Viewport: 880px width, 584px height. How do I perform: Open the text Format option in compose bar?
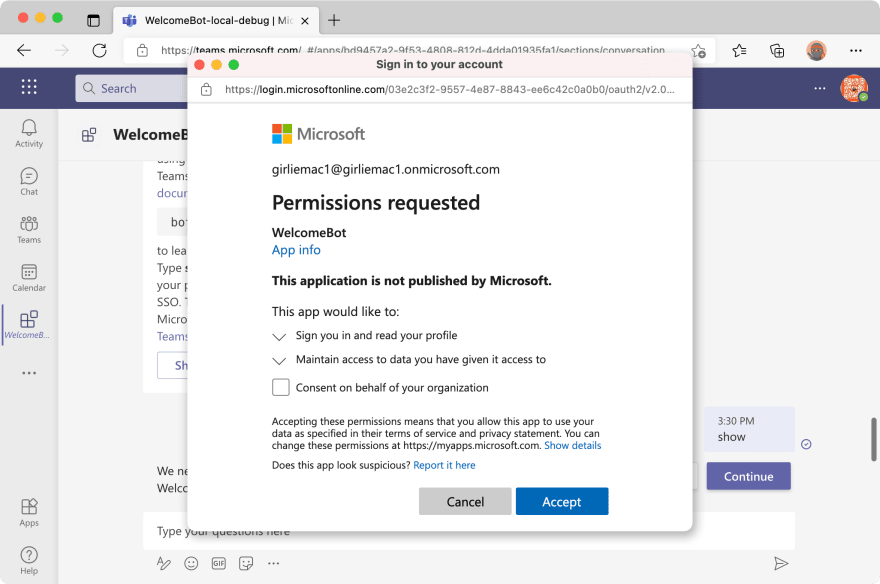(163, 563)
